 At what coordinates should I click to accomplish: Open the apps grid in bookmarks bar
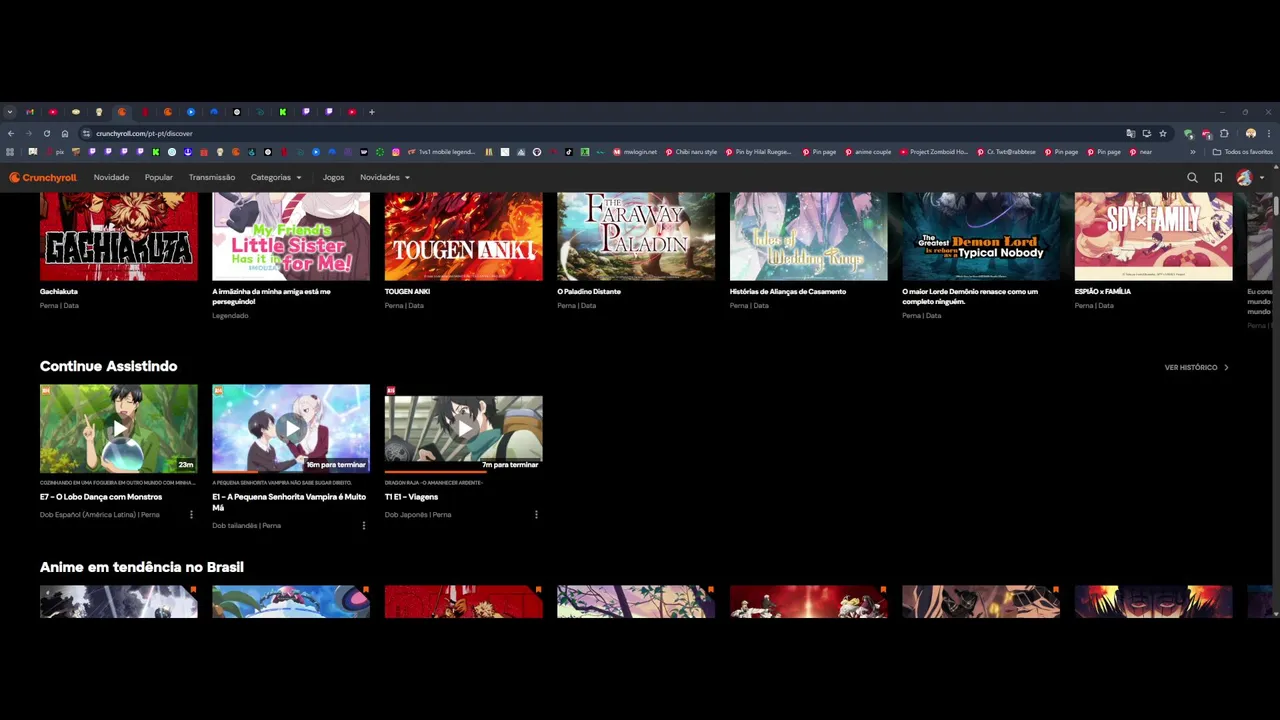point(10,152)
